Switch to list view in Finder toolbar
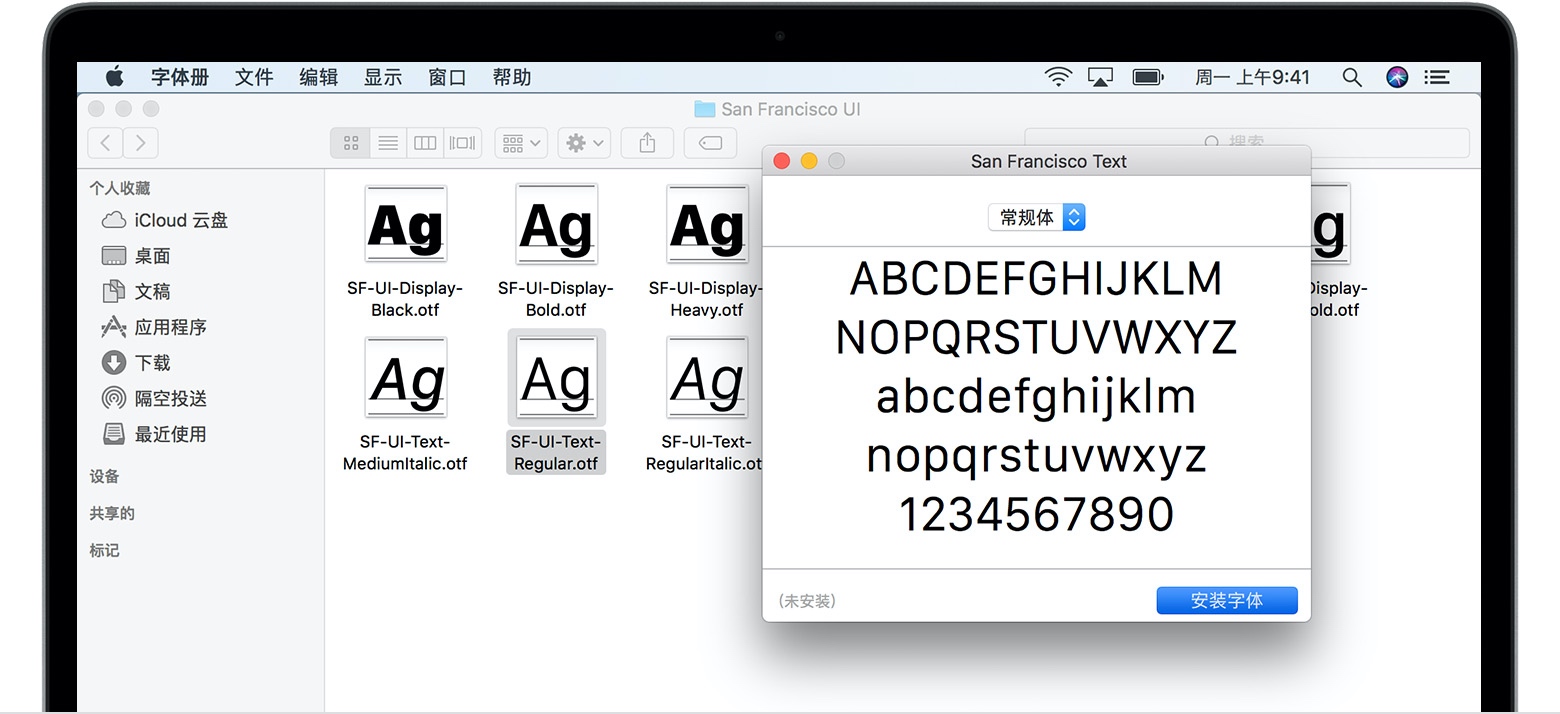Screen dimensions: 1560x714 coord(388,142)
